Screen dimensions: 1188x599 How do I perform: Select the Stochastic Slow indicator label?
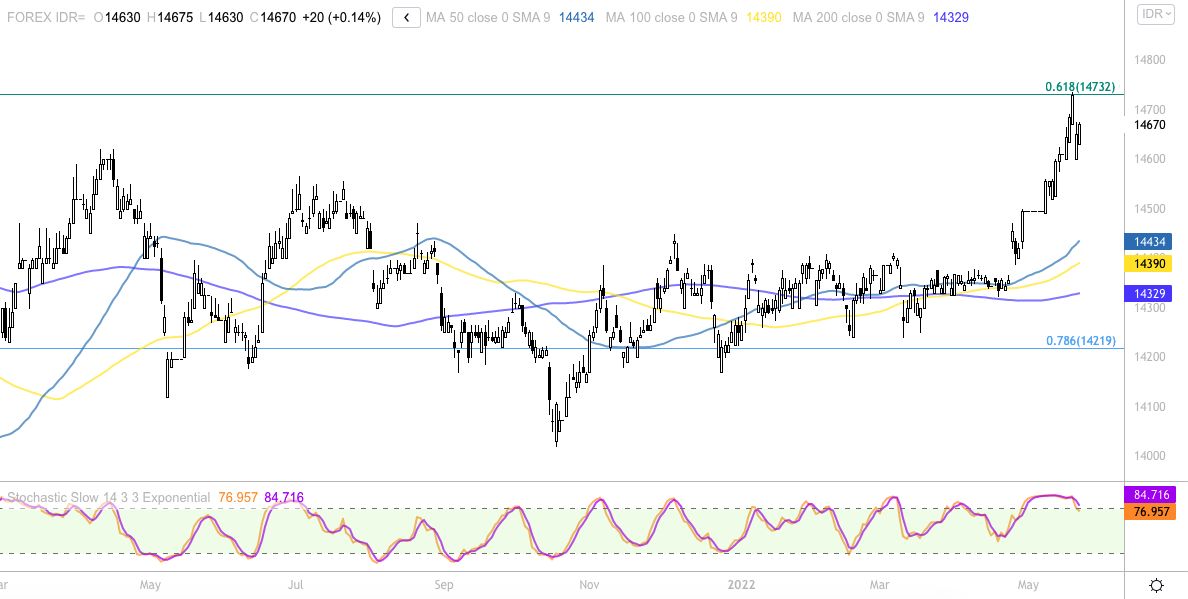pos(109,497)
